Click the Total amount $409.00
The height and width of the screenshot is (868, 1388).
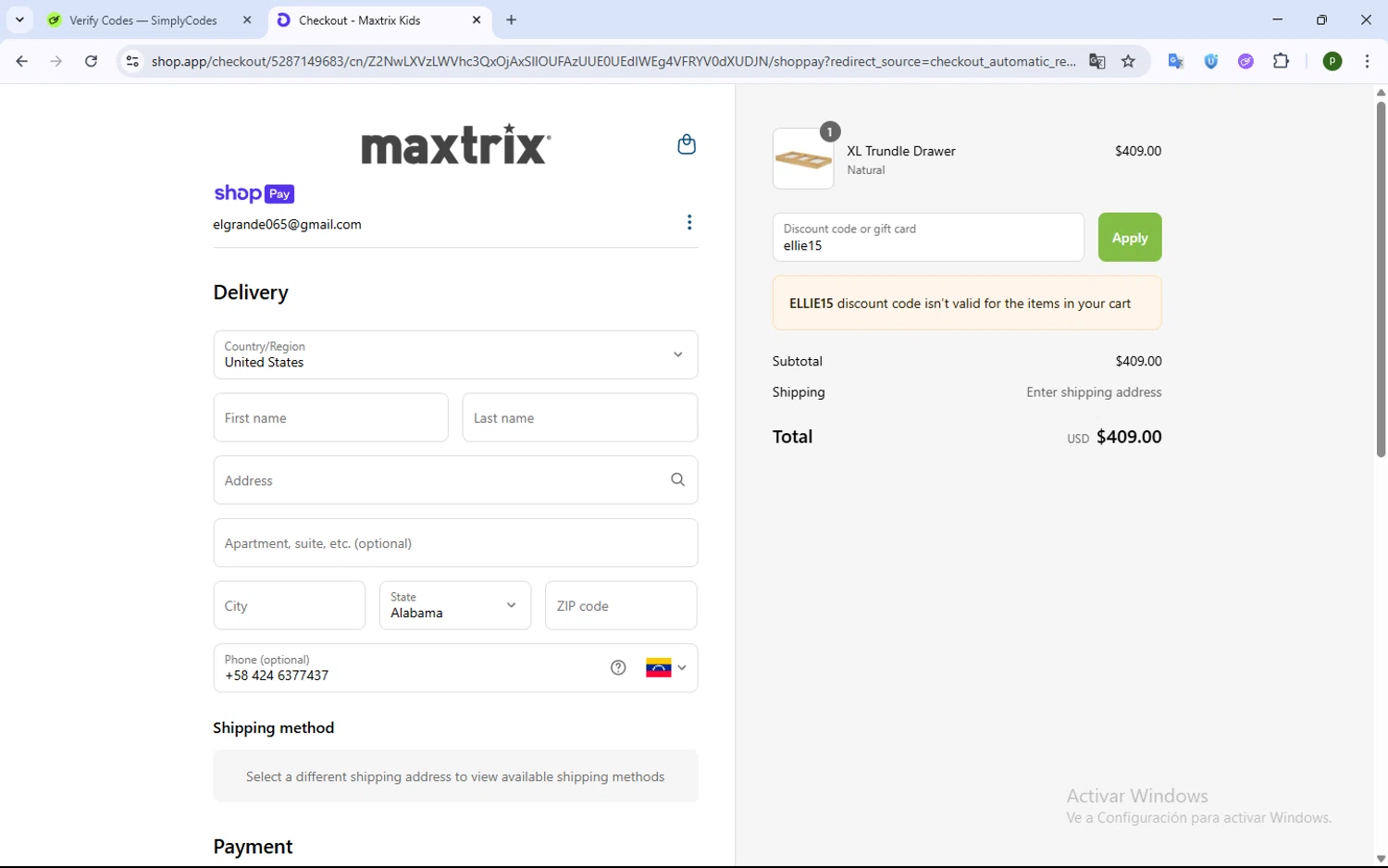tap(1129, 437)
